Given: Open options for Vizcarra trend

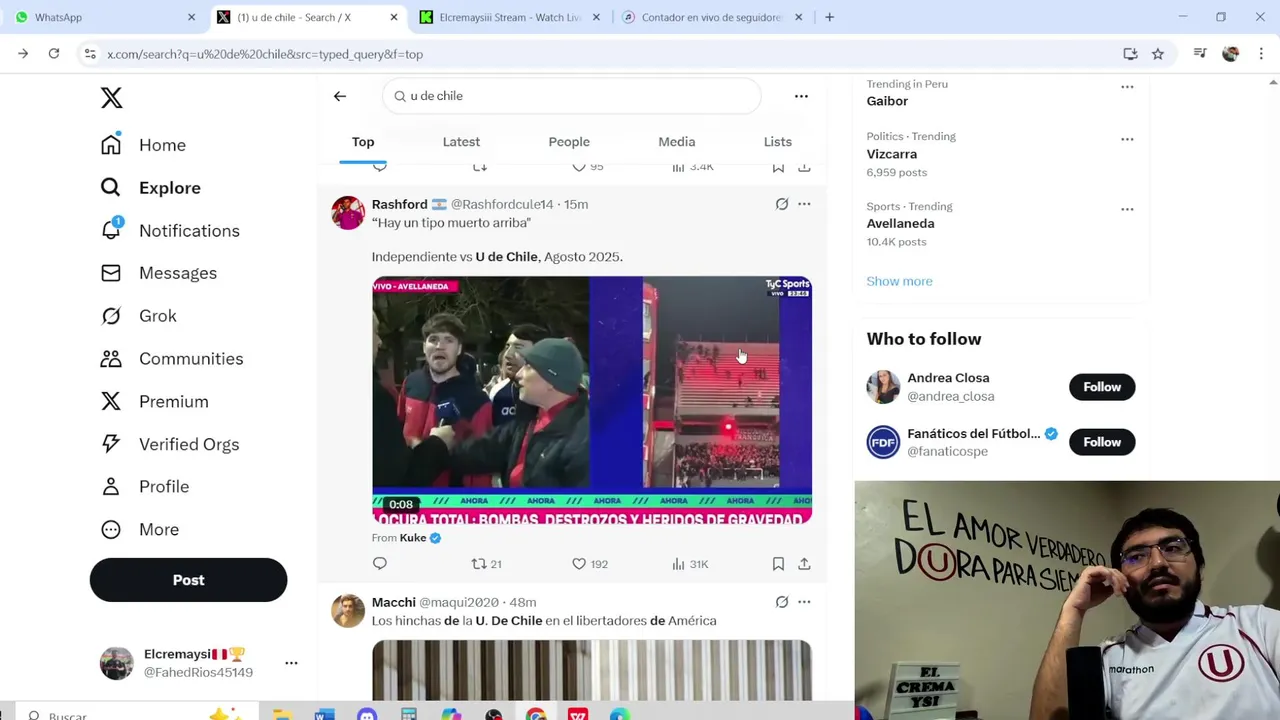Looking at the screenshot, I should [1127, 139].
